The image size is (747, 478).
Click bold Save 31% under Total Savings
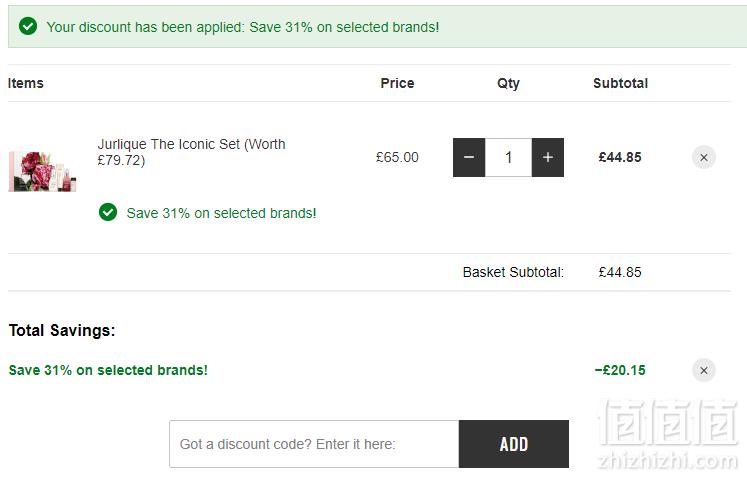108,370
